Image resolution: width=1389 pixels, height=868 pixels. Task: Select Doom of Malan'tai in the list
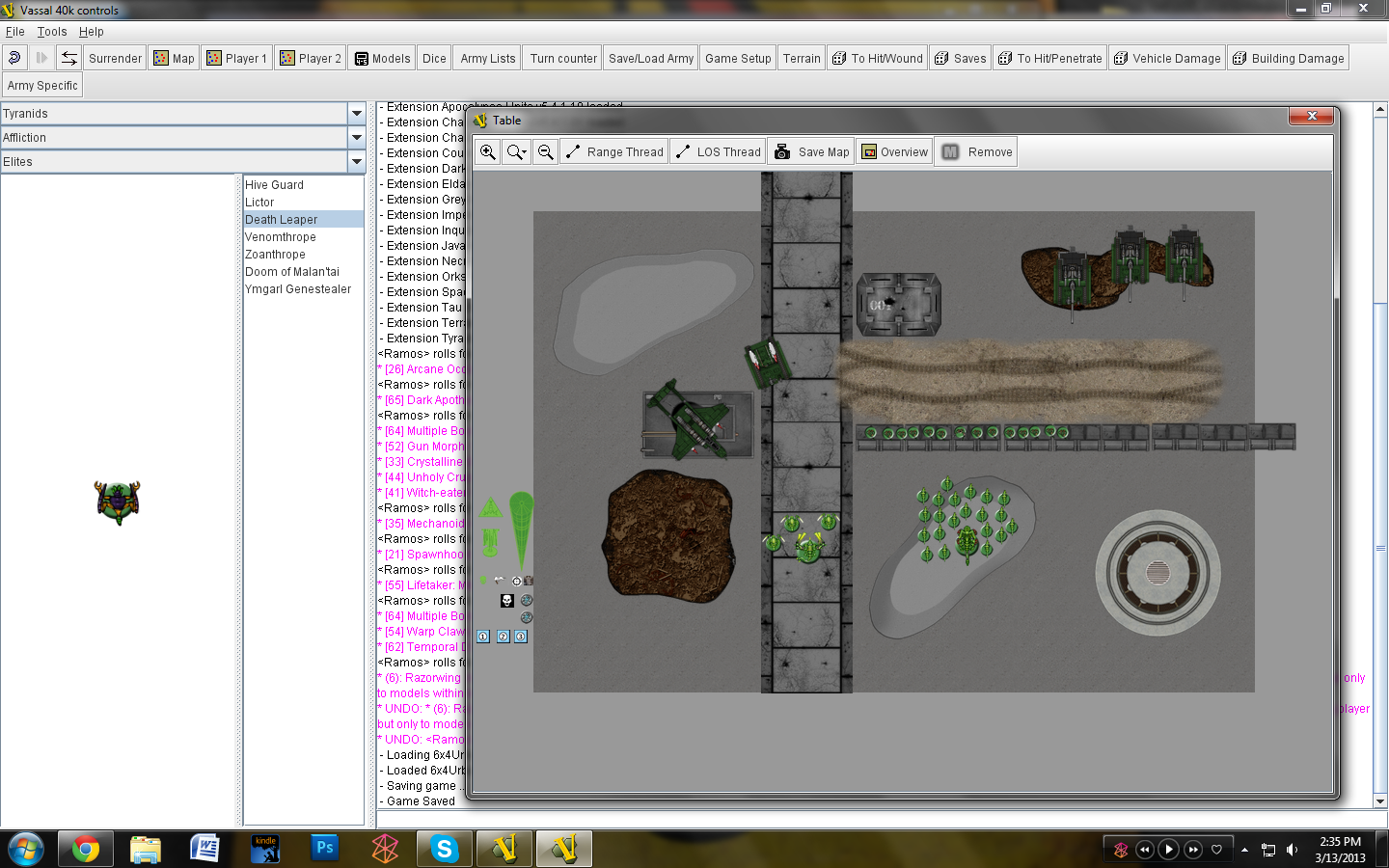pyautogui.click(x=303, y=272)
